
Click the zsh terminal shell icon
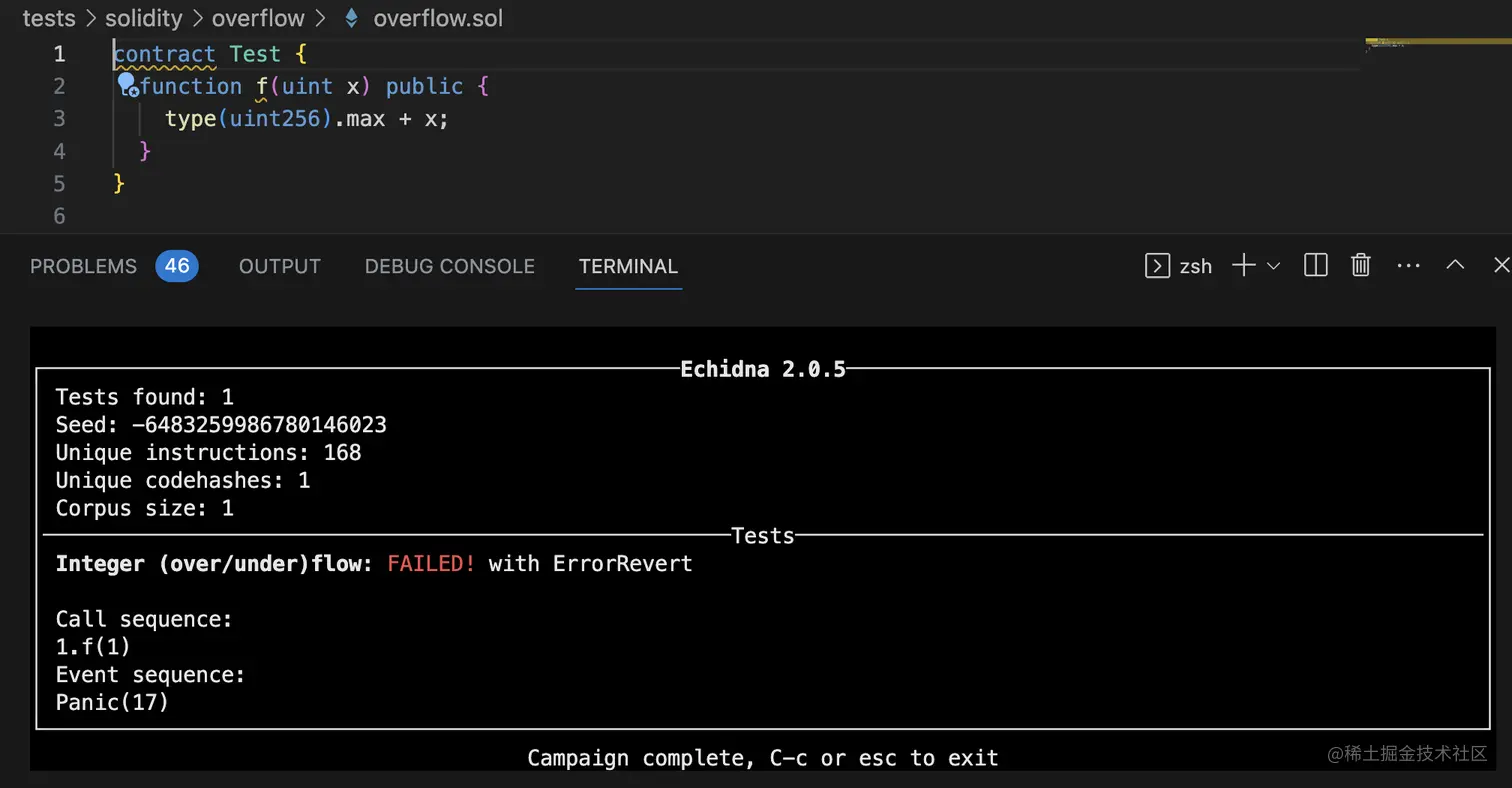click(1157, 266)
